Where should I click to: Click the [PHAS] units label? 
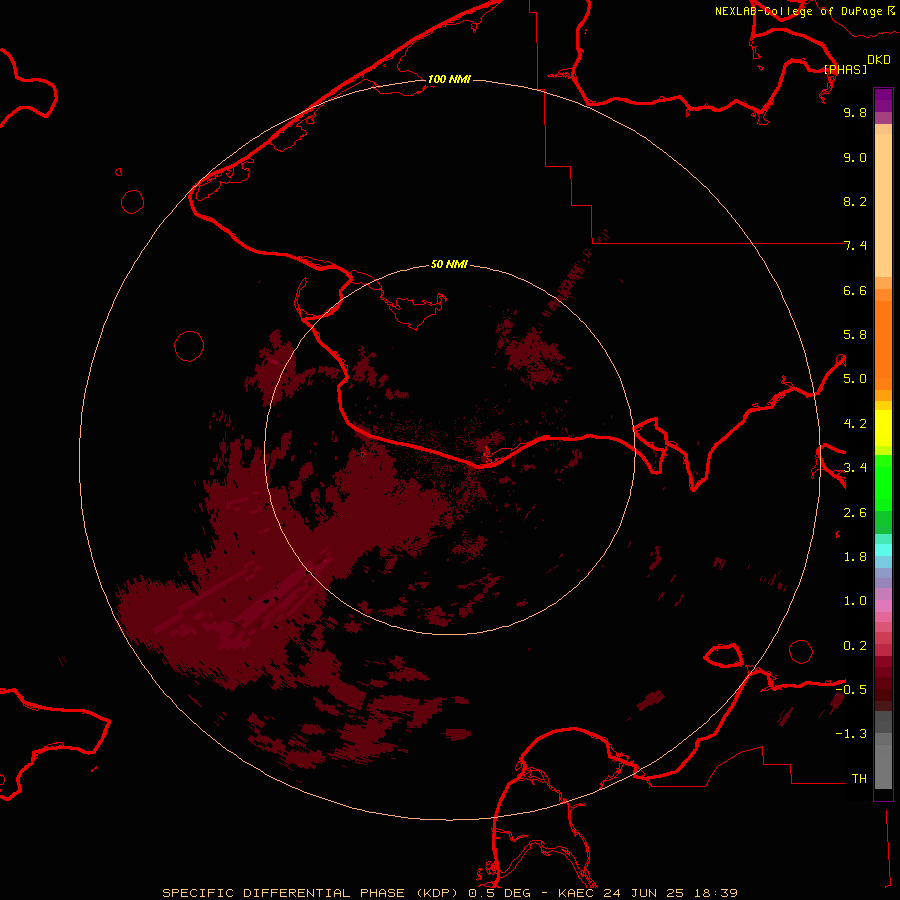(x=845, y=69)
